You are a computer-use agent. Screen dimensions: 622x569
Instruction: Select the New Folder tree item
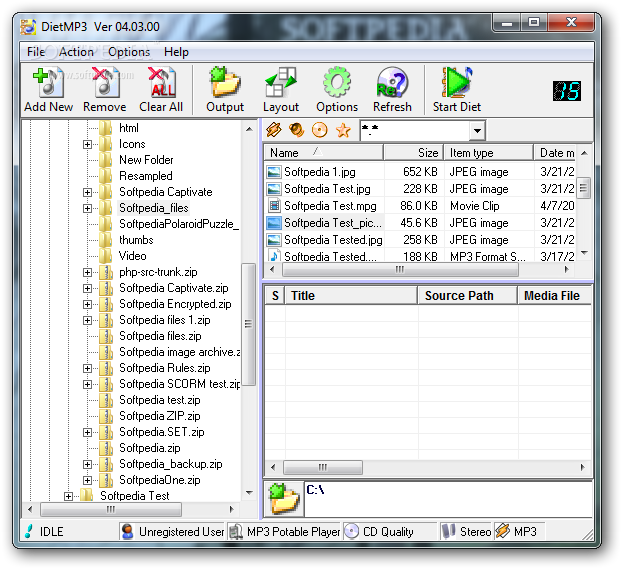(x=146, y=160)
